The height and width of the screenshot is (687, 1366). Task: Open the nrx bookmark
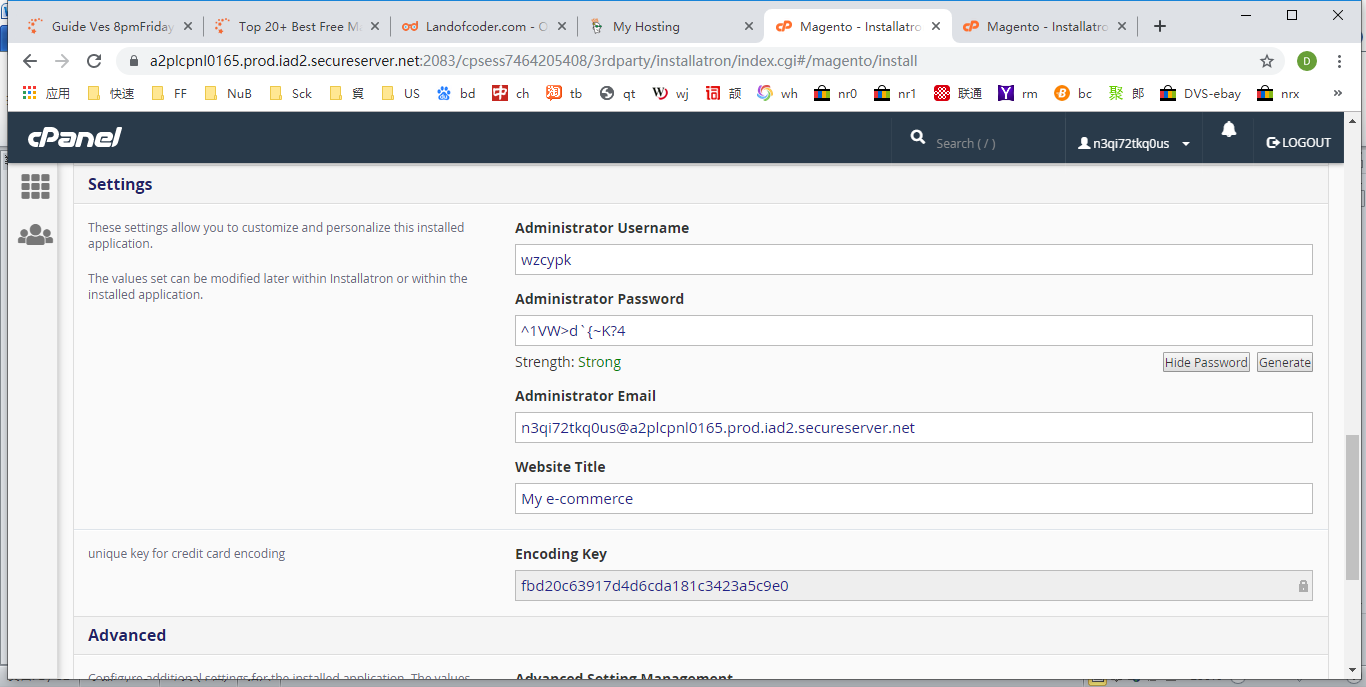1278,93
